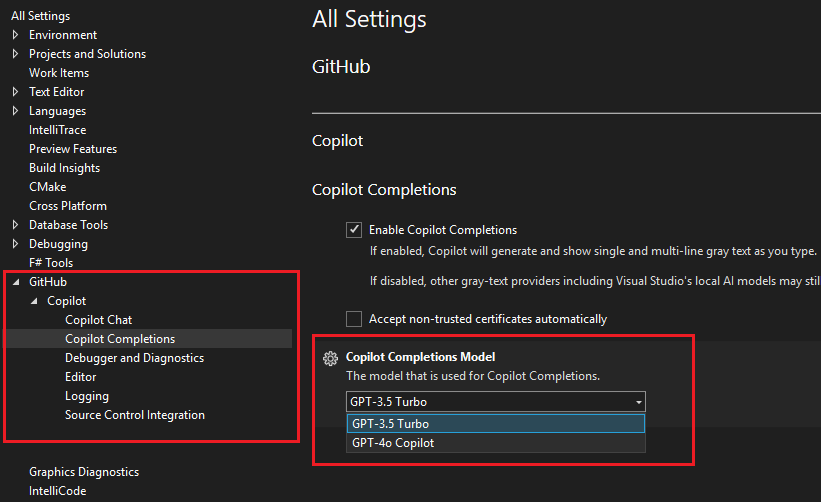
Task: Expand the Languages node arrow
Action: (x=15, y=111)
